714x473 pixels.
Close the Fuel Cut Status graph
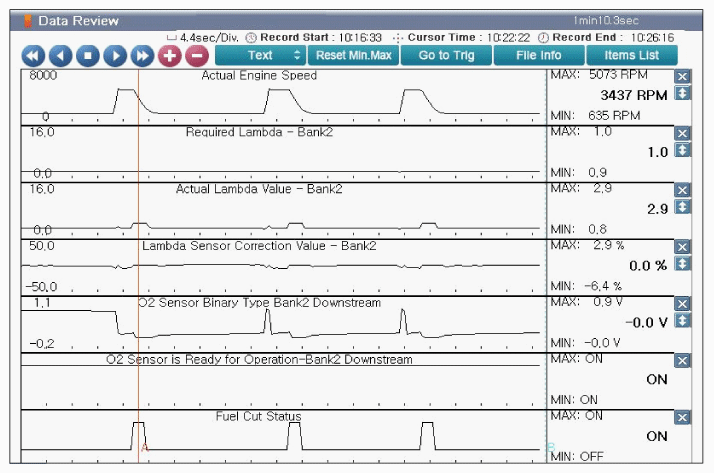pyautogui.click(x=682, y=417)
